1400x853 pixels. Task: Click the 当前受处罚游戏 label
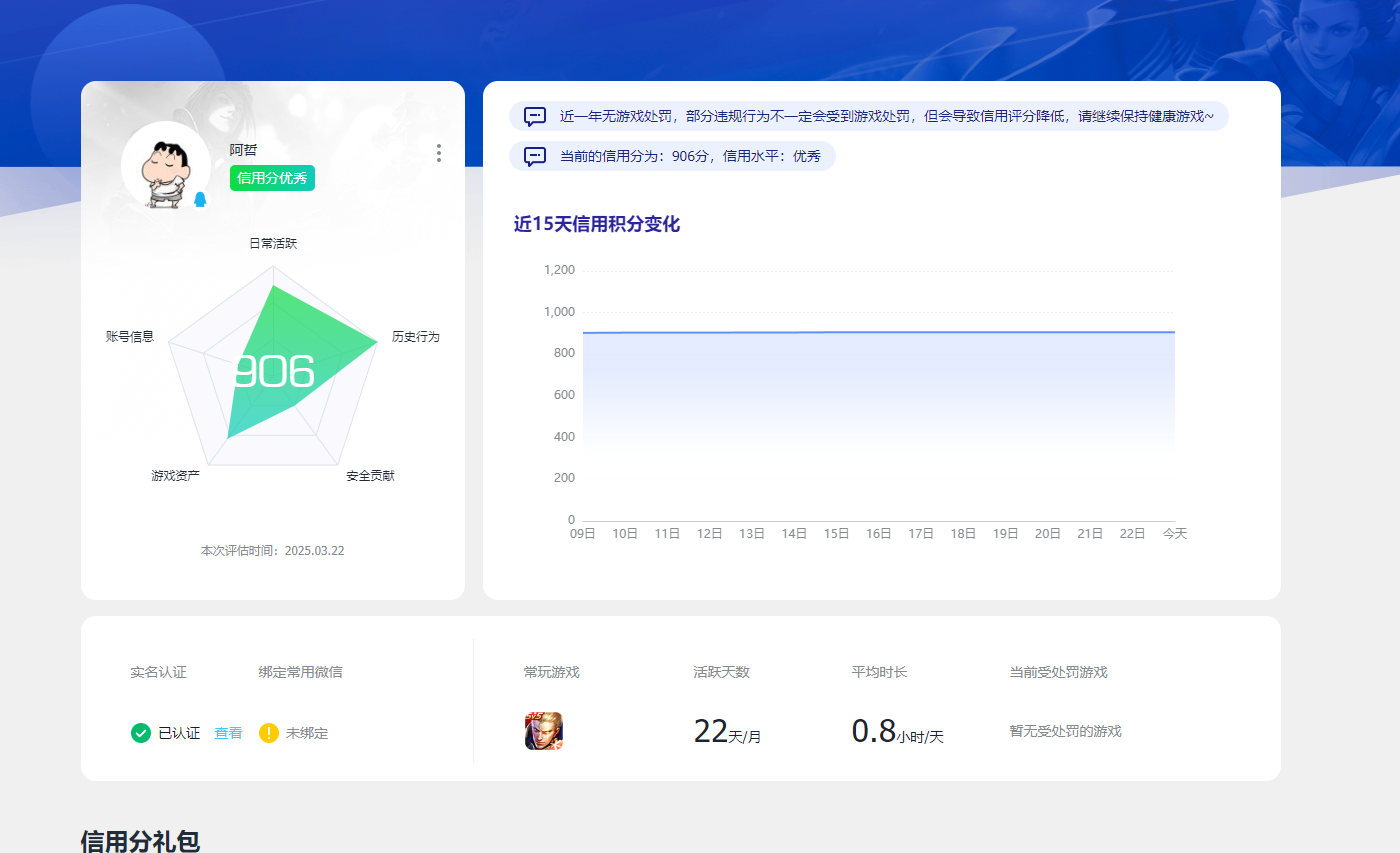[1058, 672]
